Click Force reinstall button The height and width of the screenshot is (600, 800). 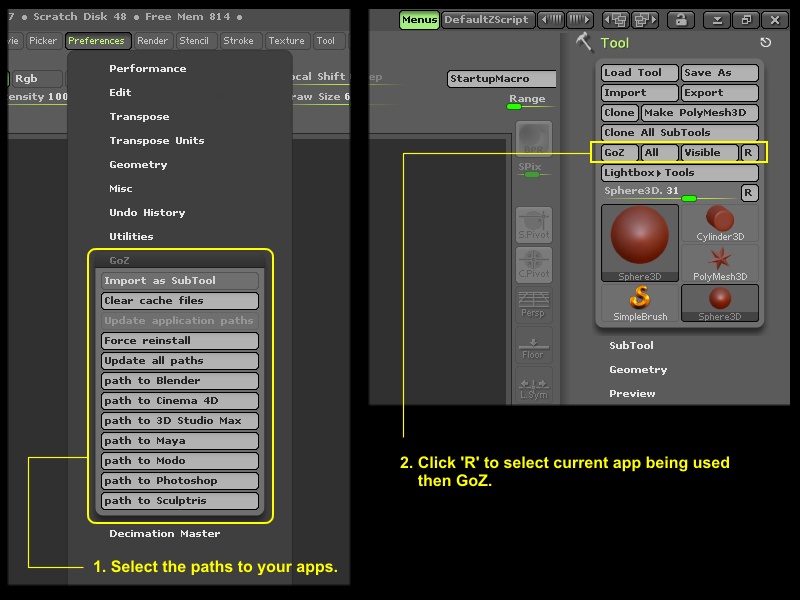[x=180, y=341]
